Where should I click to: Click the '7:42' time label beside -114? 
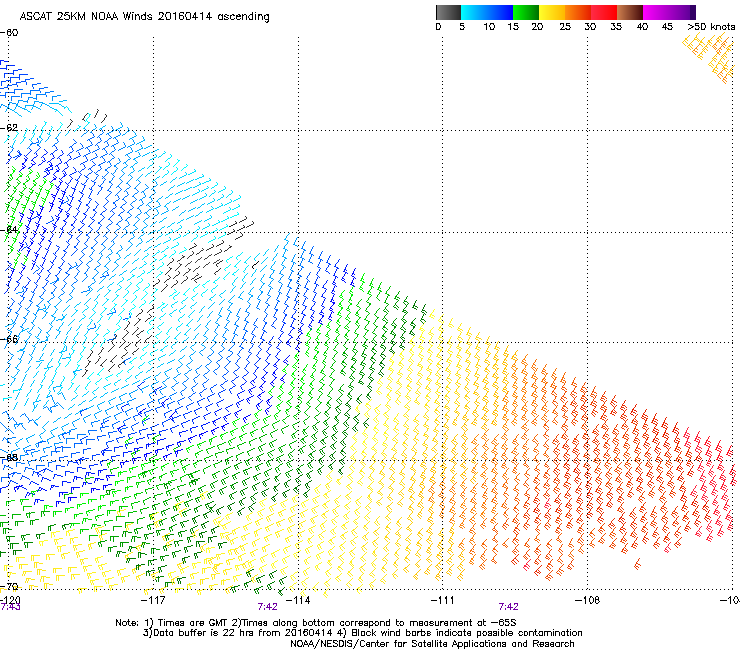268,607
